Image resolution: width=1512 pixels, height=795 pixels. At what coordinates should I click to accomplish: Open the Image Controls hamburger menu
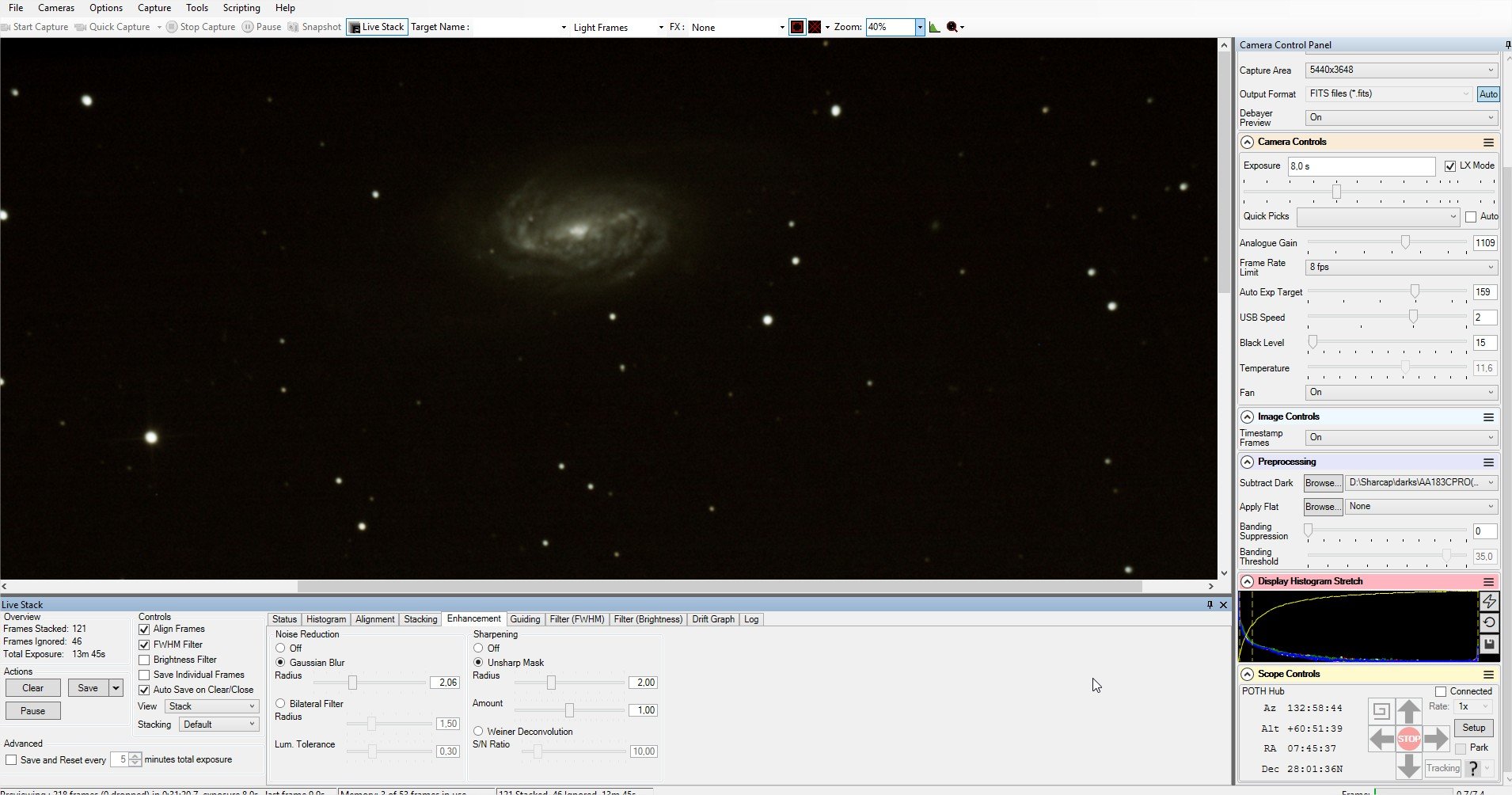click(1488, 417)
